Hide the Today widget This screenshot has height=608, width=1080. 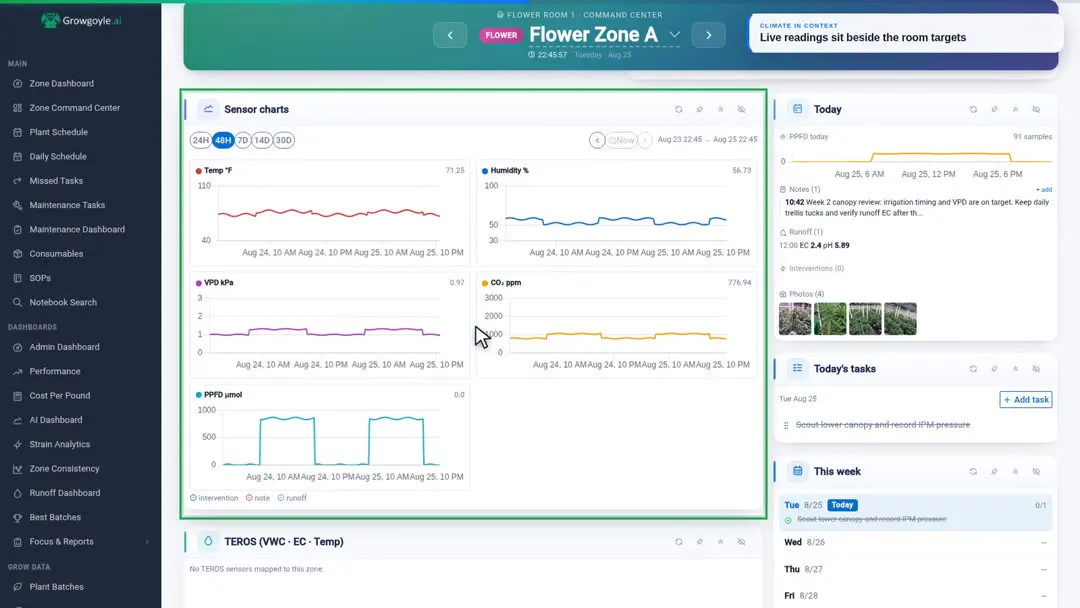(1037, 109)
